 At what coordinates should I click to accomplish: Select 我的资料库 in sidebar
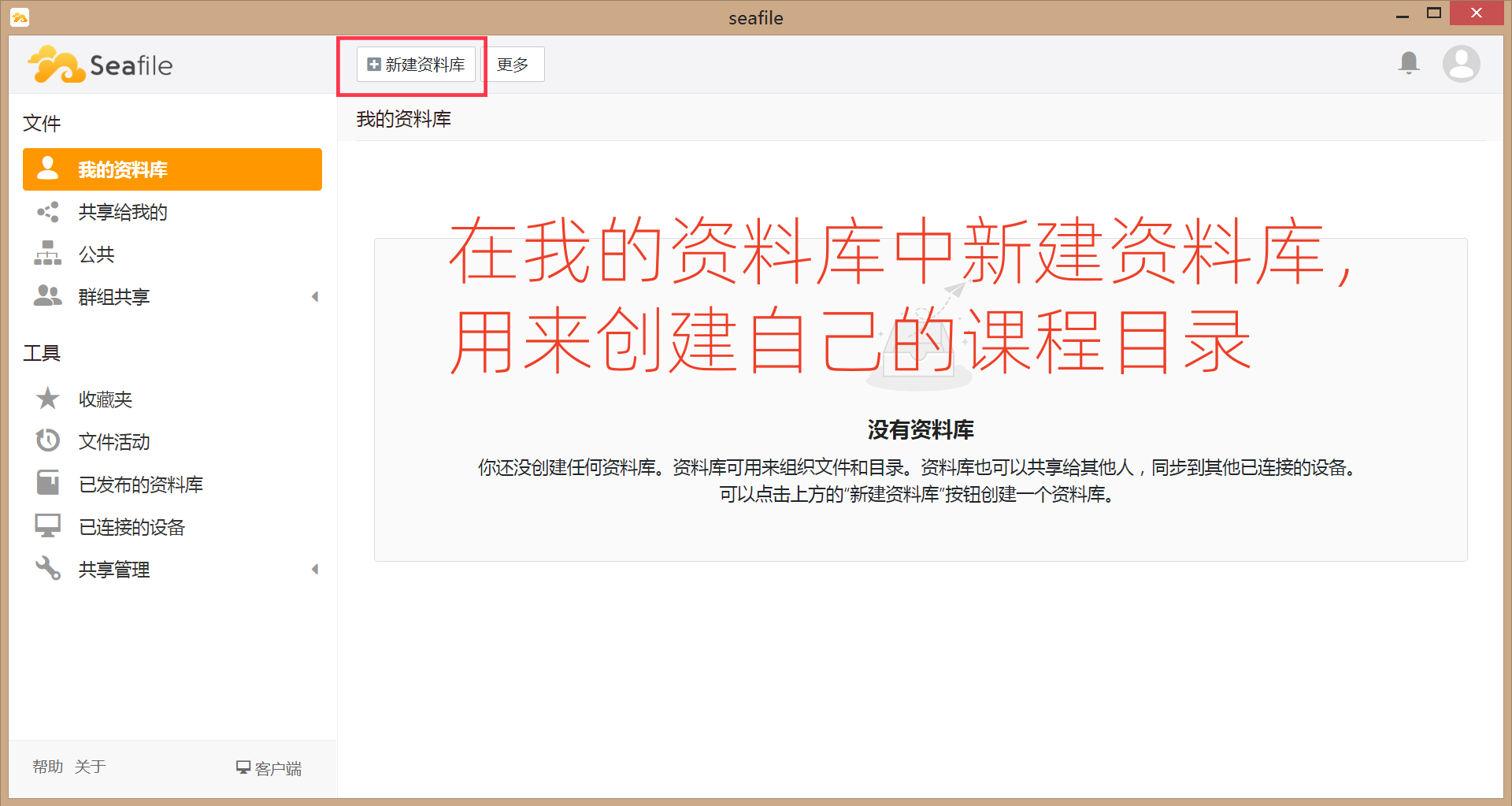172,169
